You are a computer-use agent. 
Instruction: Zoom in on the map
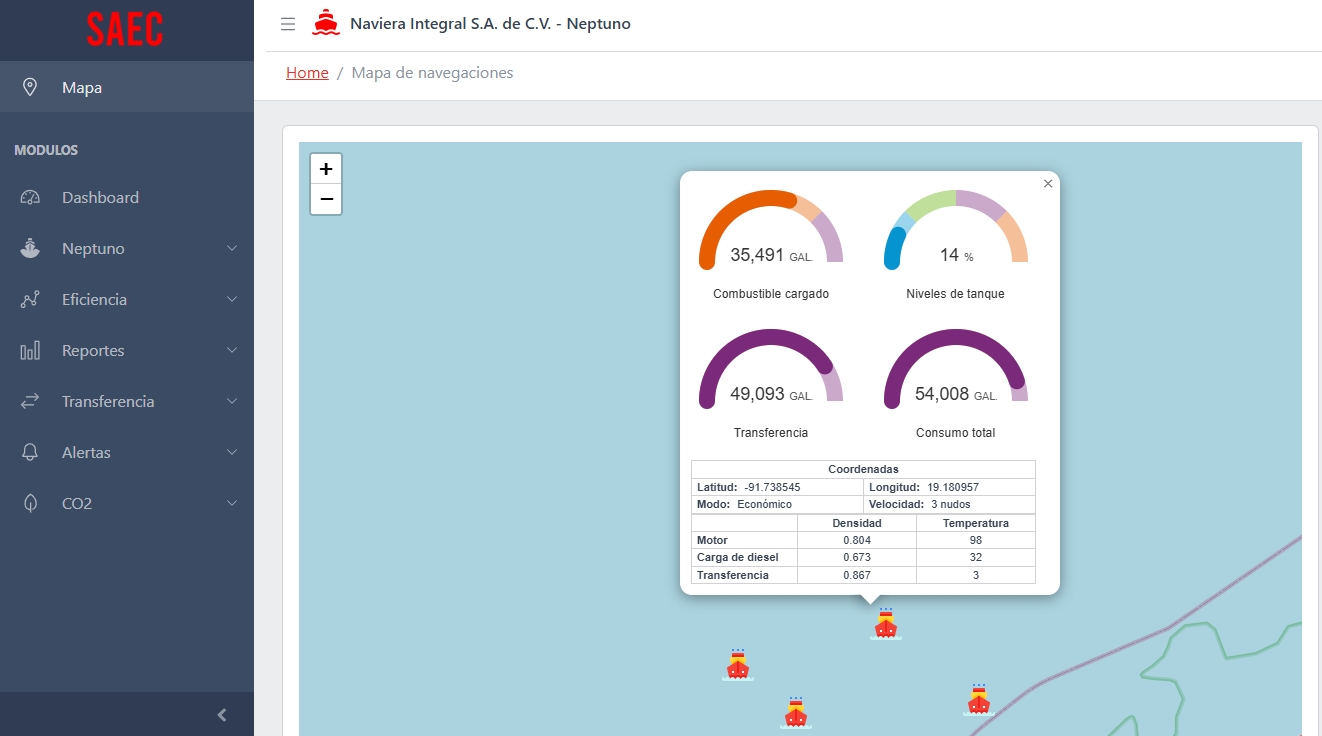[x=326, y=169]
